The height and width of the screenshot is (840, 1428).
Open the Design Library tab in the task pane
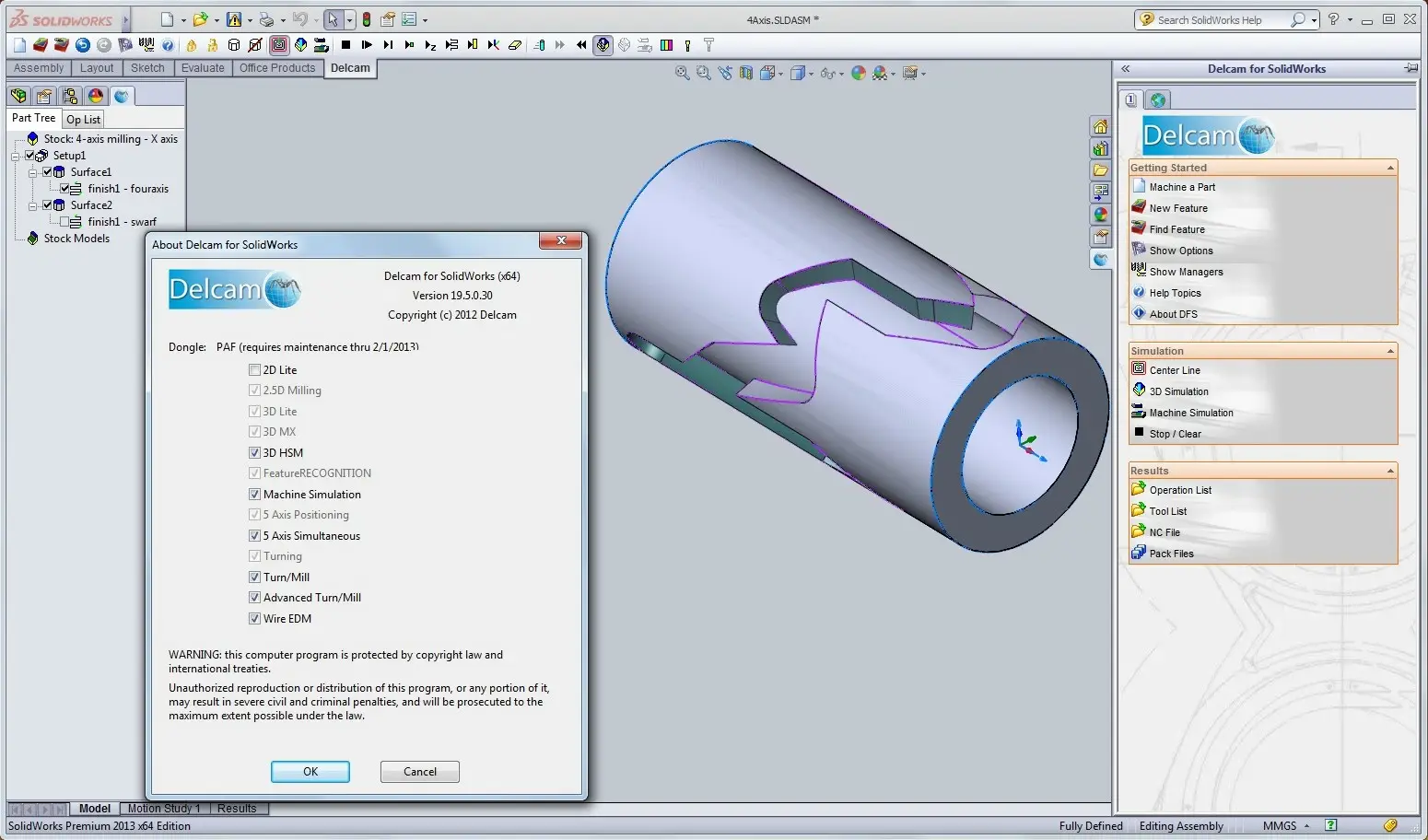click(1100, 148)
